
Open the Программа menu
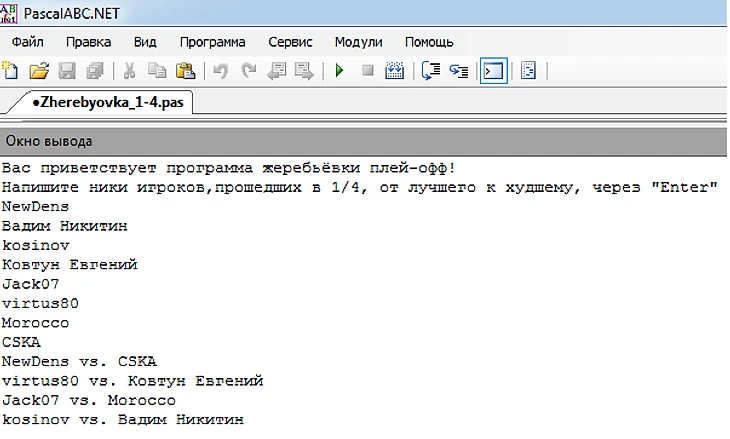pyautogui.click(x=212, y=42)
